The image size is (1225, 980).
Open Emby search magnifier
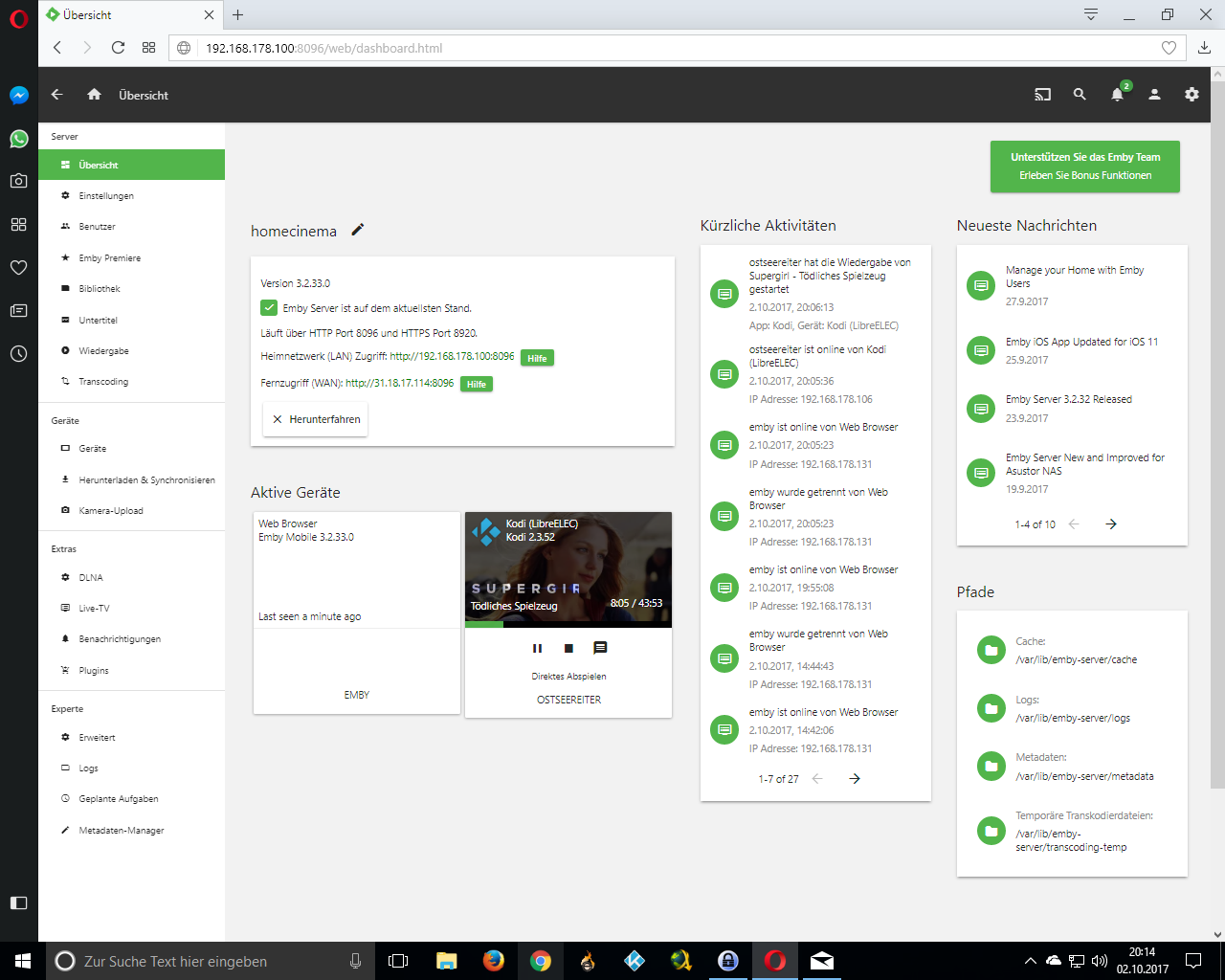click(x=1080, y=95)
